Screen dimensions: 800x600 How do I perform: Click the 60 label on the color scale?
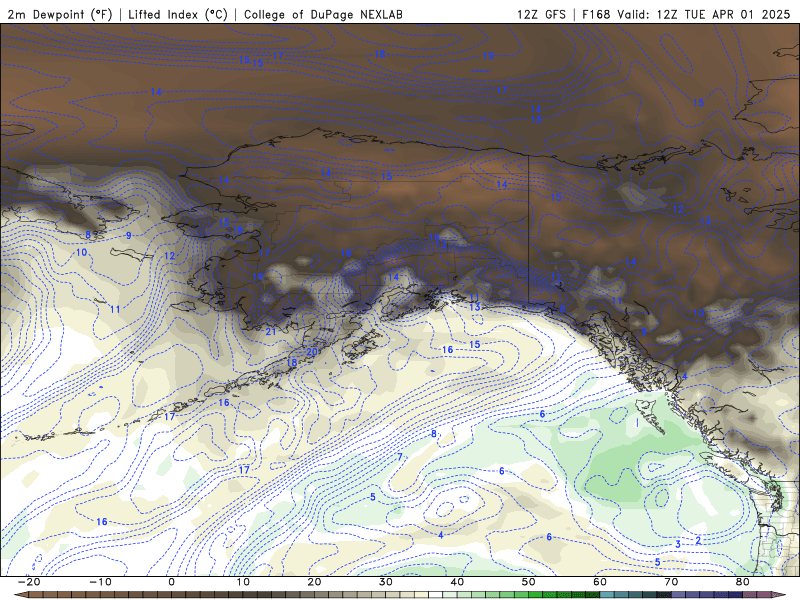tap(600, 582)
